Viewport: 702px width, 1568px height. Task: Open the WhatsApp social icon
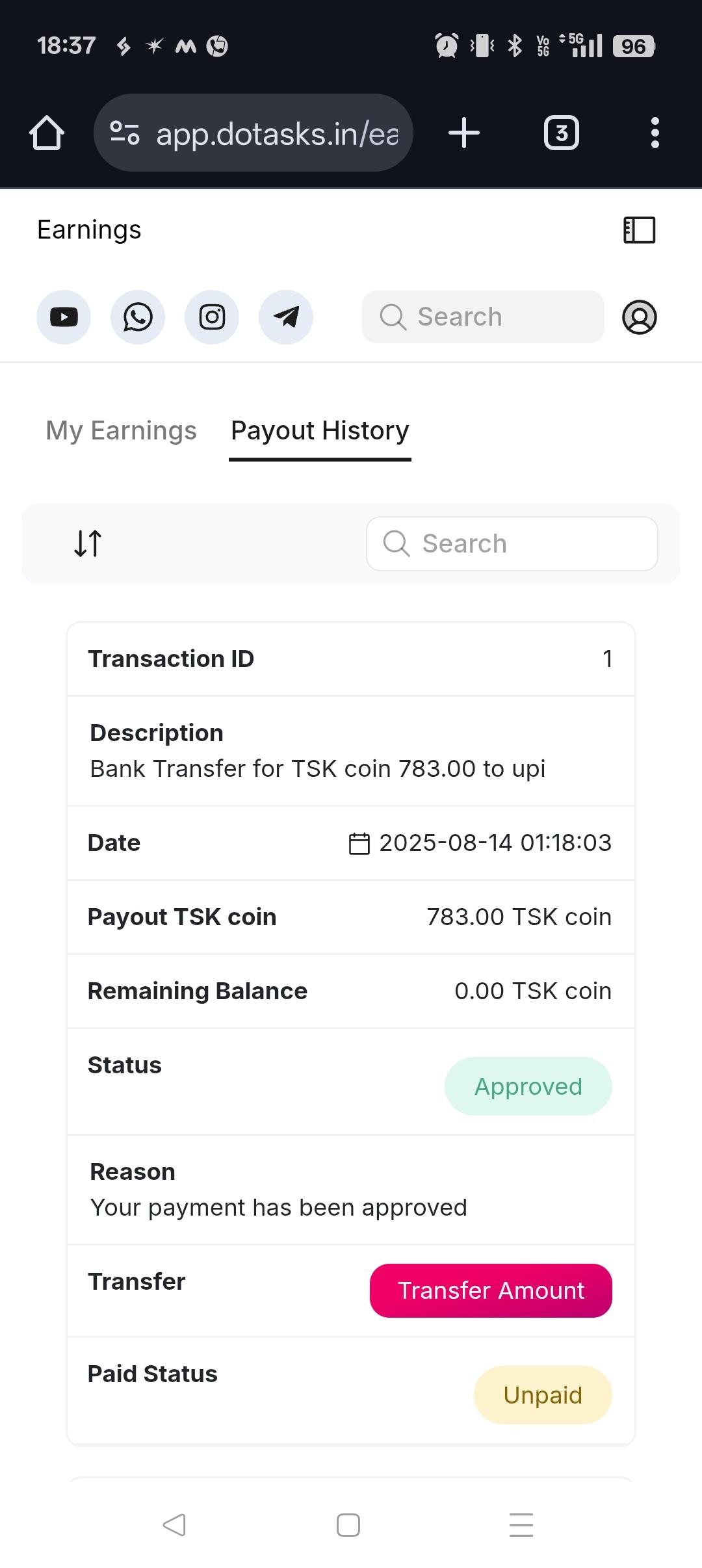point(138,317)
